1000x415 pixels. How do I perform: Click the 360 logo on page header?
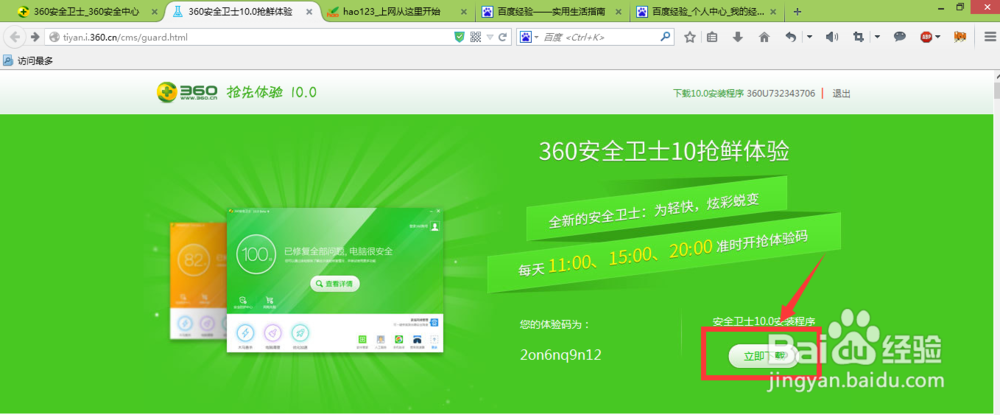(187, 93)
